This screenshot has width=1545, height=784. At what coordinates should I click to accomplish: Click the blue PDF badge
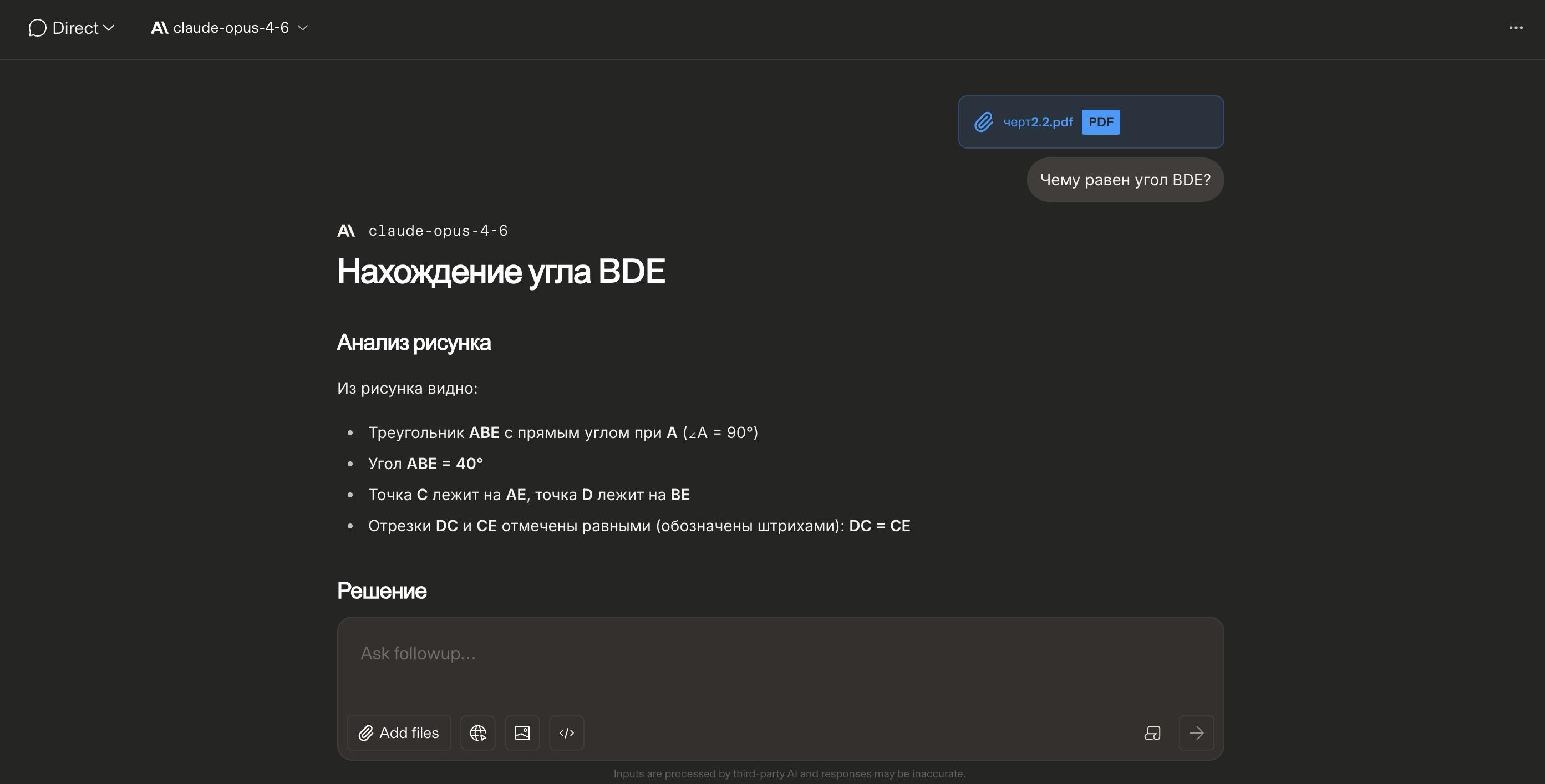click(1101, 123)
